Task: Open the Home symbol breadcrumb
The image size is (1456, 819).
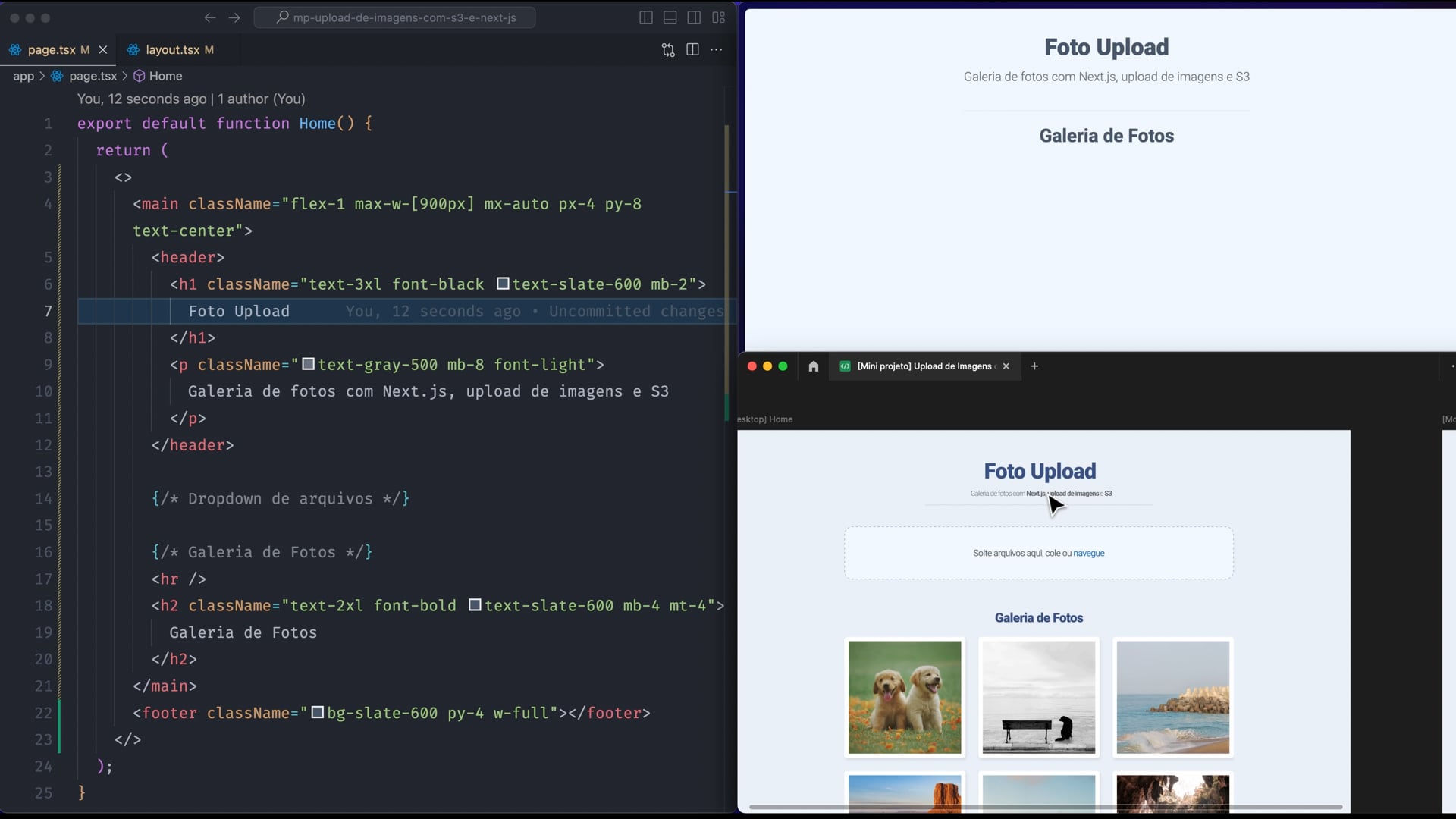Action: pos(165,76)
